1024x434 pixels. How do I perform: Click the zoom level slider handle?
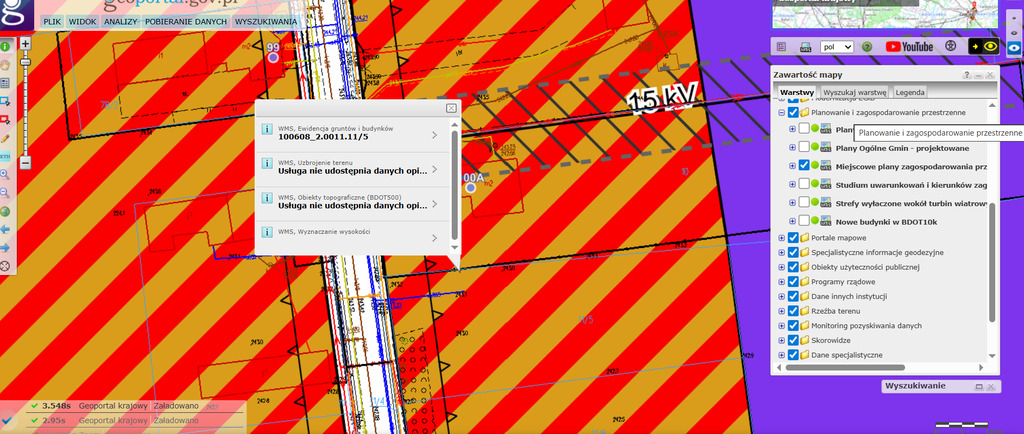click(x=26, y=60)
